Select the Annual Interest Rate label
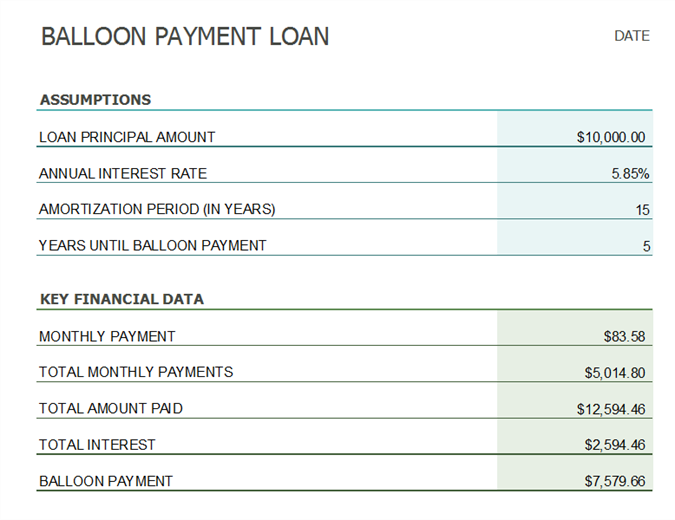This screenshot has height=520, width=675. pos(123,173)
